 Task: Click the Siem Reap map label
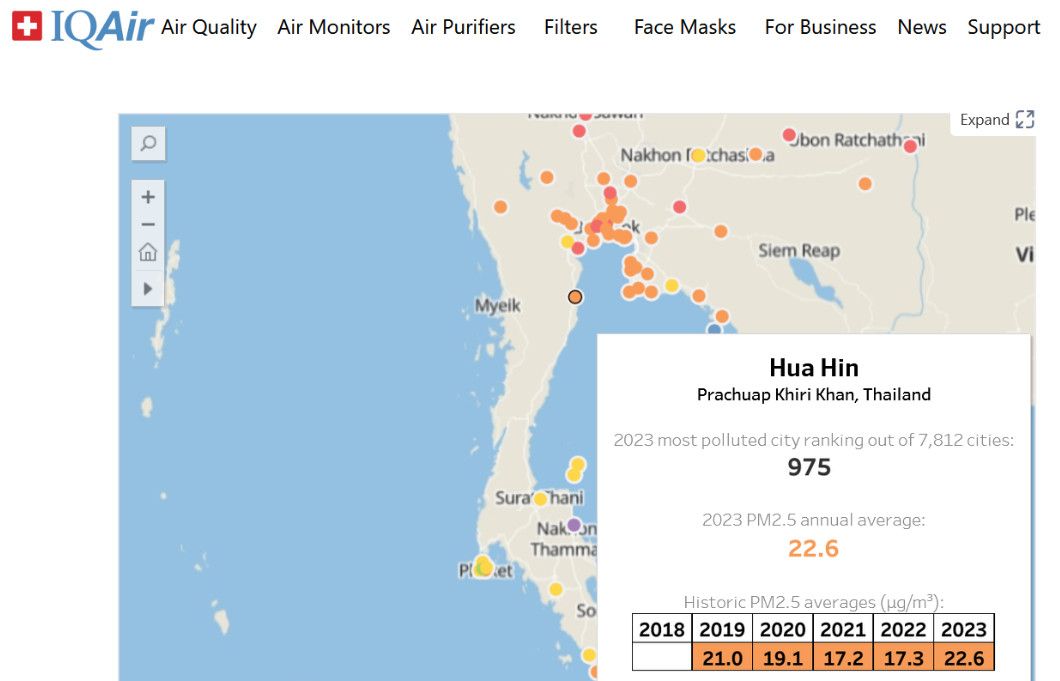pos(799,251)
